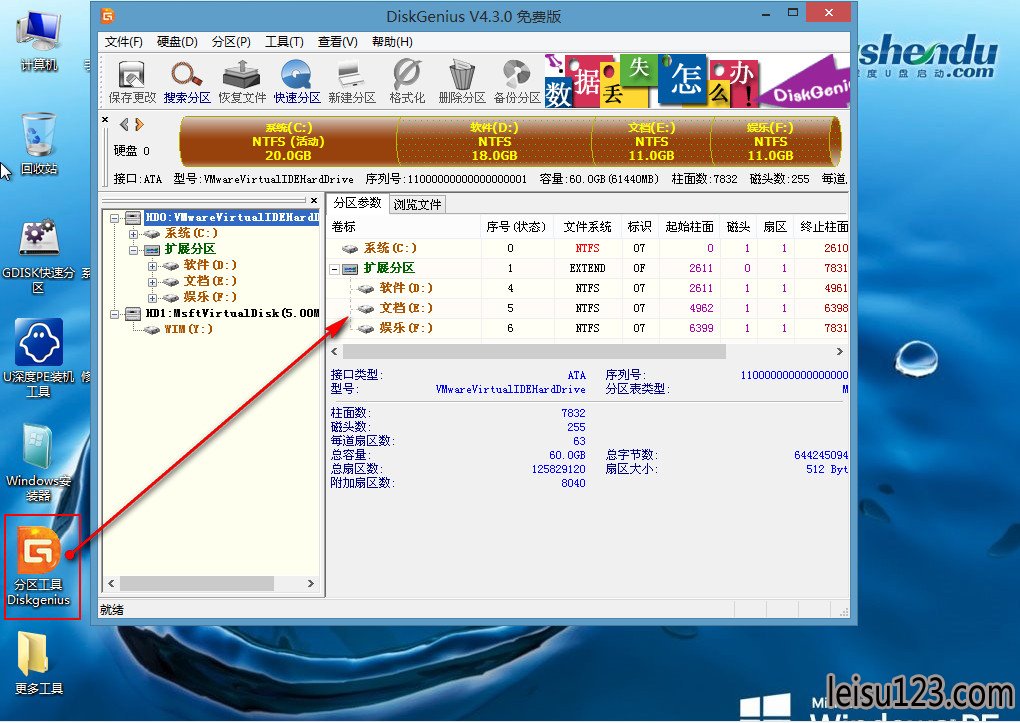
Task: Select HD0:VMwareVirtualIDEHardDrive in tree
Action: point(232,217)
